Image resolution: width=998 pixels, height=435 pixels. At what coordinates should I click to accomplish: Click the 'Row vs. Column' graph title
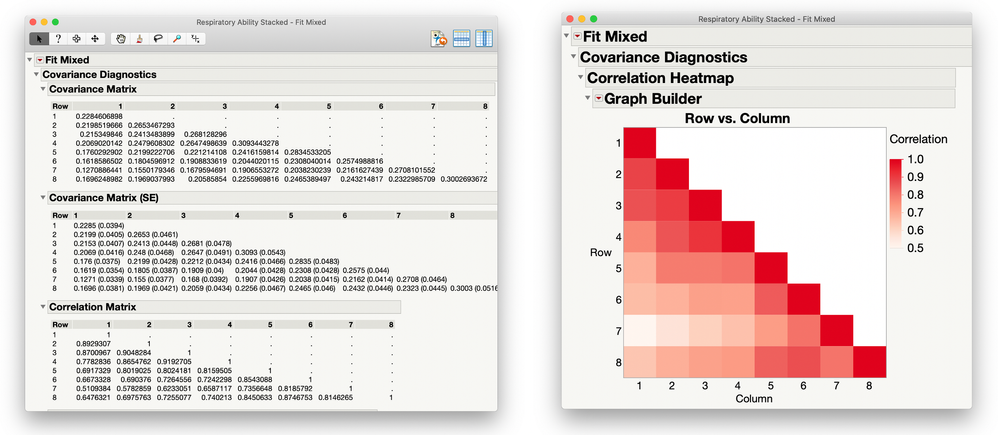click(x=737, y=118)
